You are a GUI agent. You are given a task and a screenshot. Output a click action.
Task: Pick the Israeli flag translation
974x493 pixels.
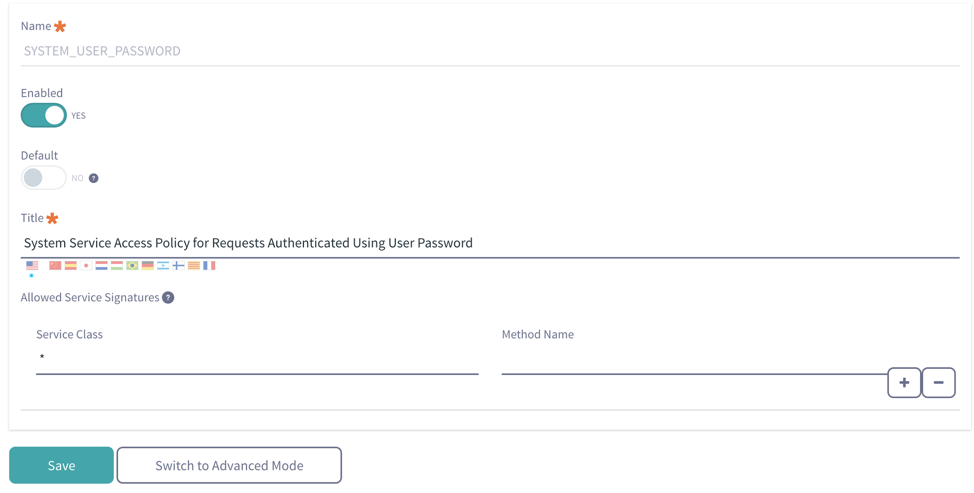163,266
